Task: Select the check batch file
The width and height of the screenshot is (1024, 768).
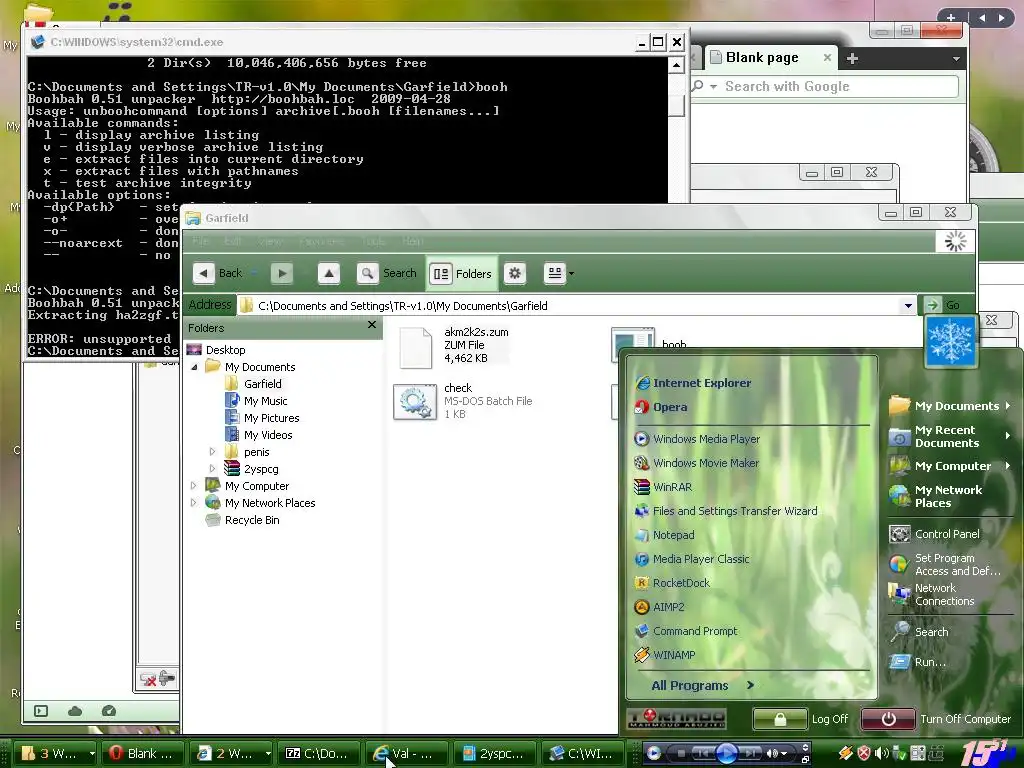Action: 464,401
